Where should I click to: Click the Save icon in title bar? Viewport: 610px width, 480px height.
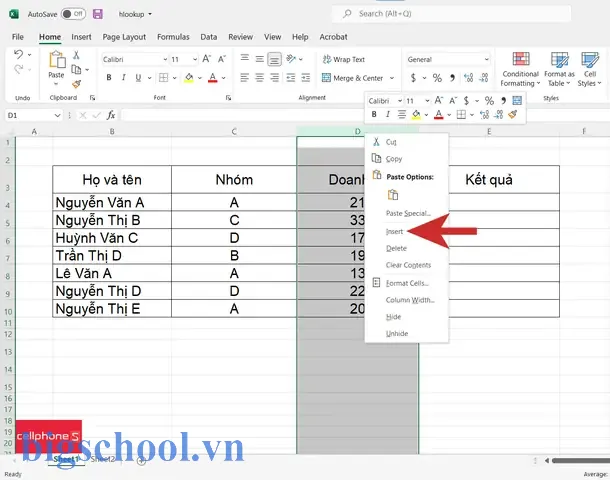click(98, 14)
